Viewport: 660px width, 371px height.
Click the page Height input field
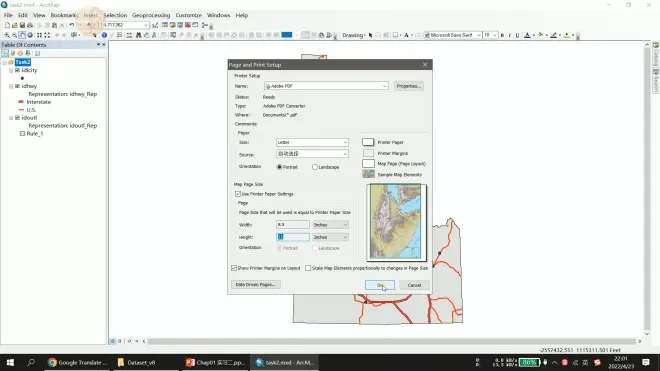click(x=293, y=237)
